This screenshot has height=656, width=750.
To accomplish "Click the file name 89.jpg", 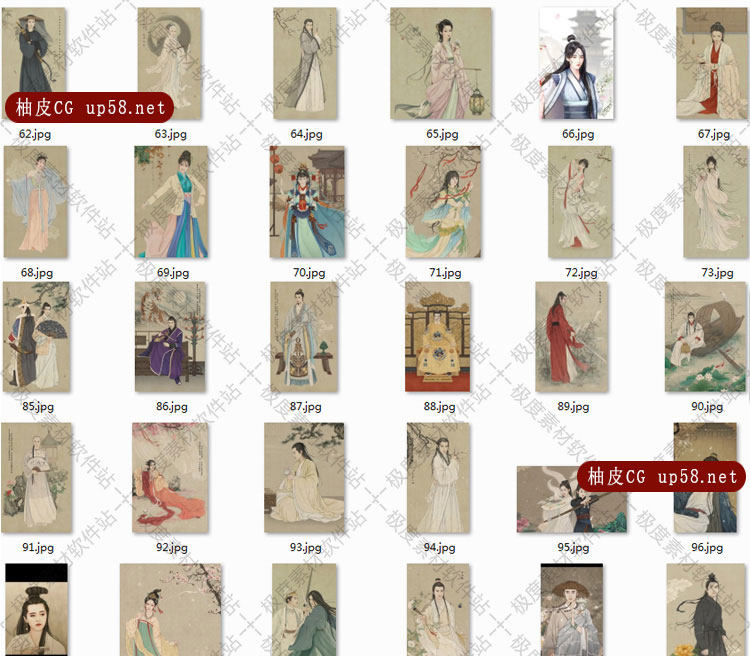I will (573, 407).
